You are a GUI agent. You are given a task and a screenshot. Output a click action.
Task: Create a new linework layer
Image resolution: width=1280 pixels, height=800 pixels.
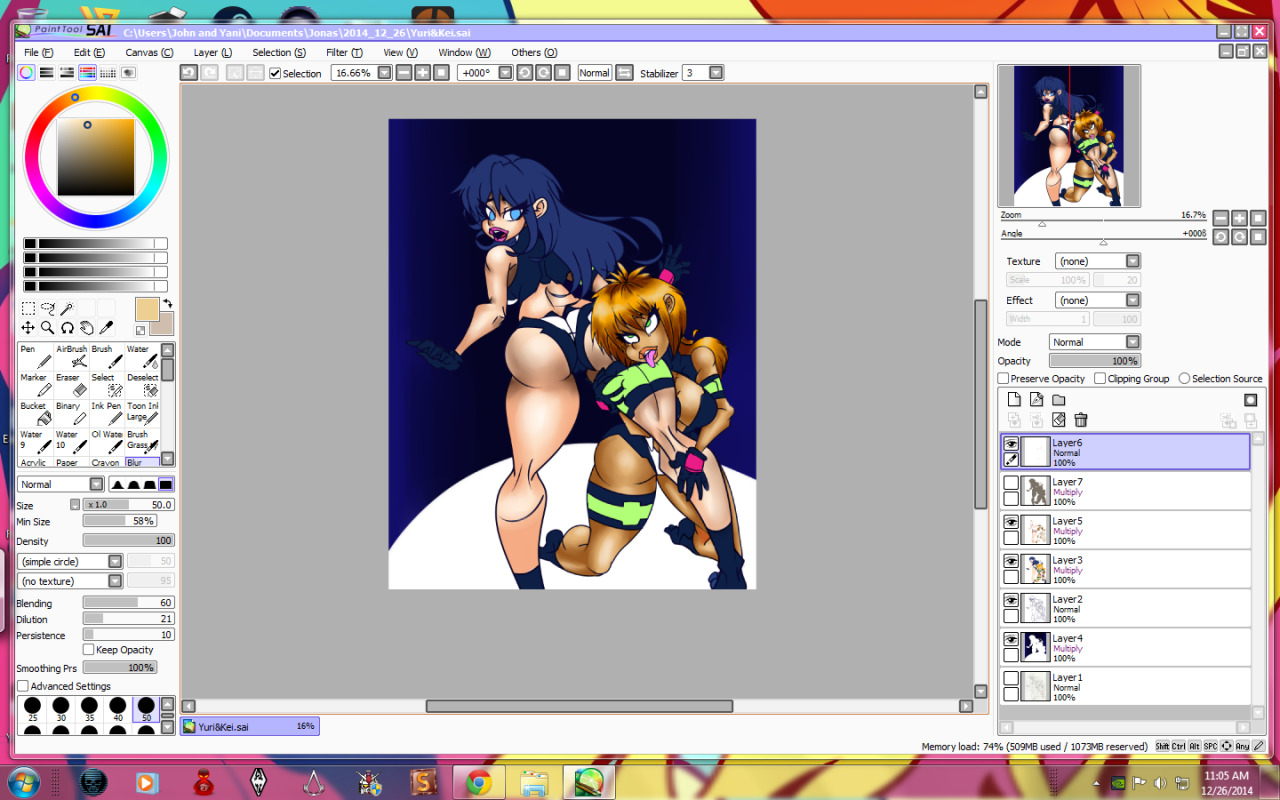(x=1036, y=400)
